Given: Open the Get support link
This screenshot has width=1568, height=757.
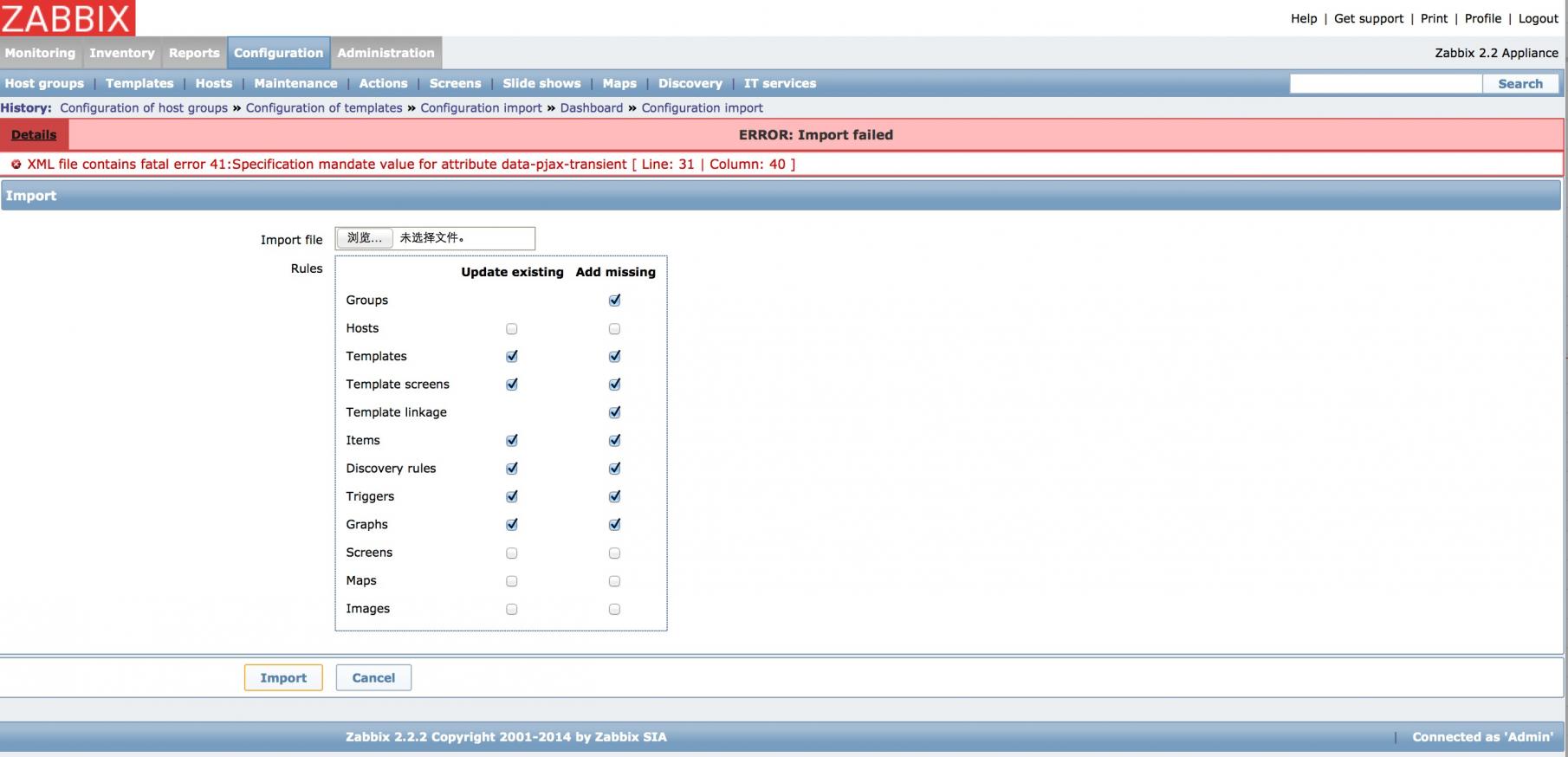Looking at the screenshot, I should pos(1369,19).
